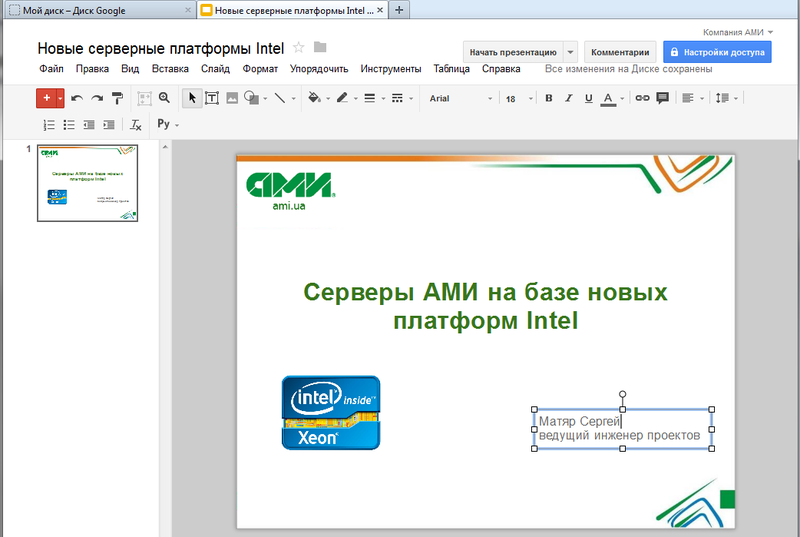Viewport: 800px width, 537px height.
Task: Open the Справка menu
Action: pyautogui.click(x=501, y=69)
